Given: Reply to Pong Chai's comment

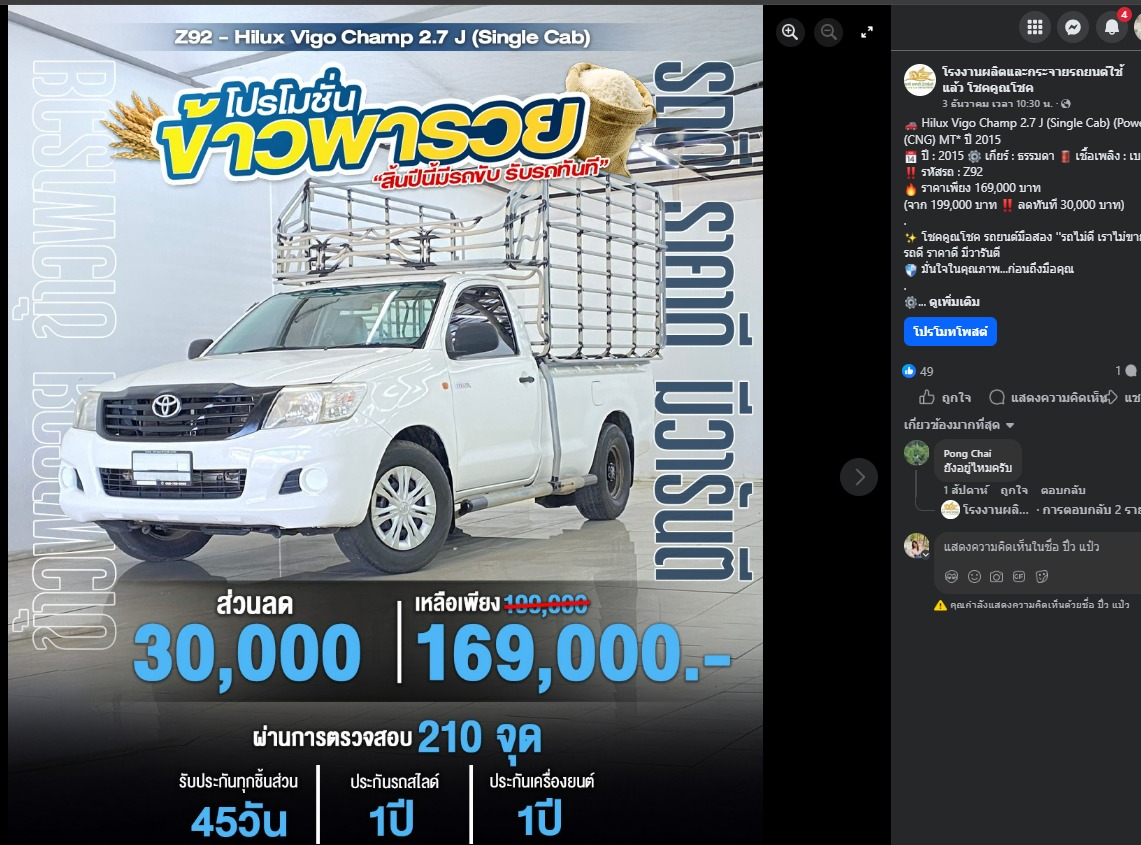Looking at the screenshot, I should (1062, 490).
